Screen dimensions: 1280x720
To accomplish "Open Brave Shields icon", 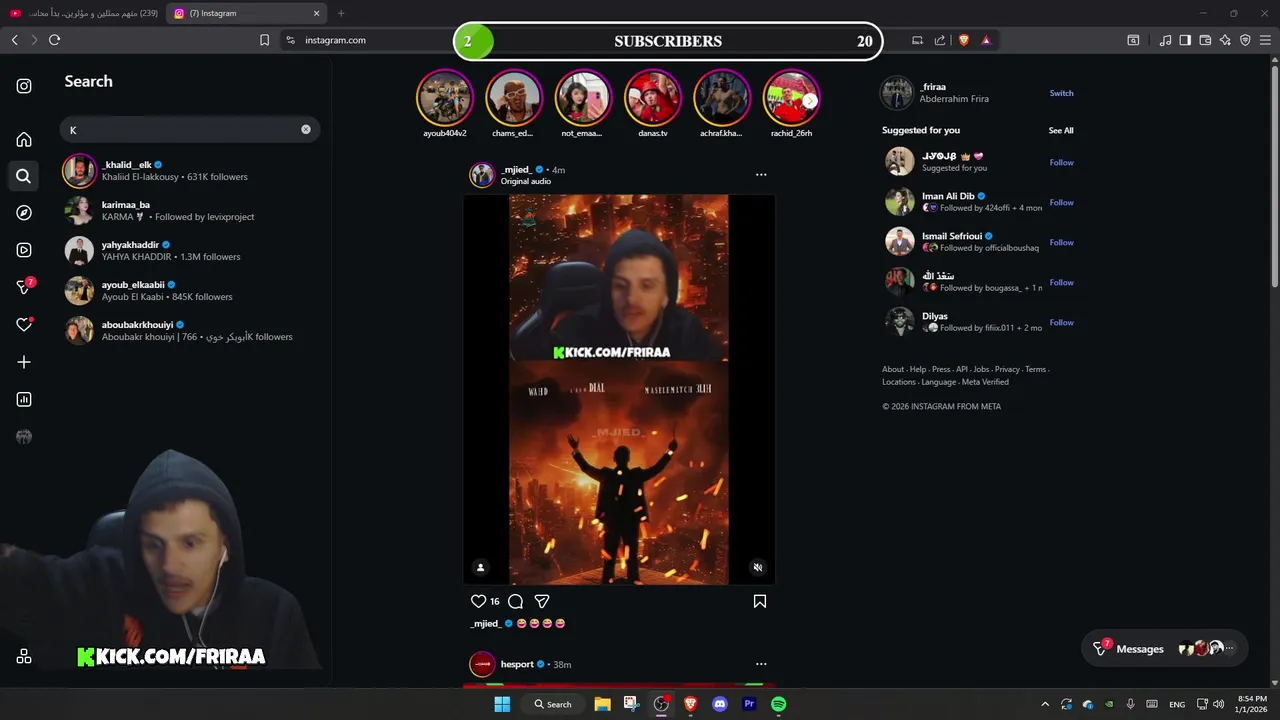I will click(964, 40).
